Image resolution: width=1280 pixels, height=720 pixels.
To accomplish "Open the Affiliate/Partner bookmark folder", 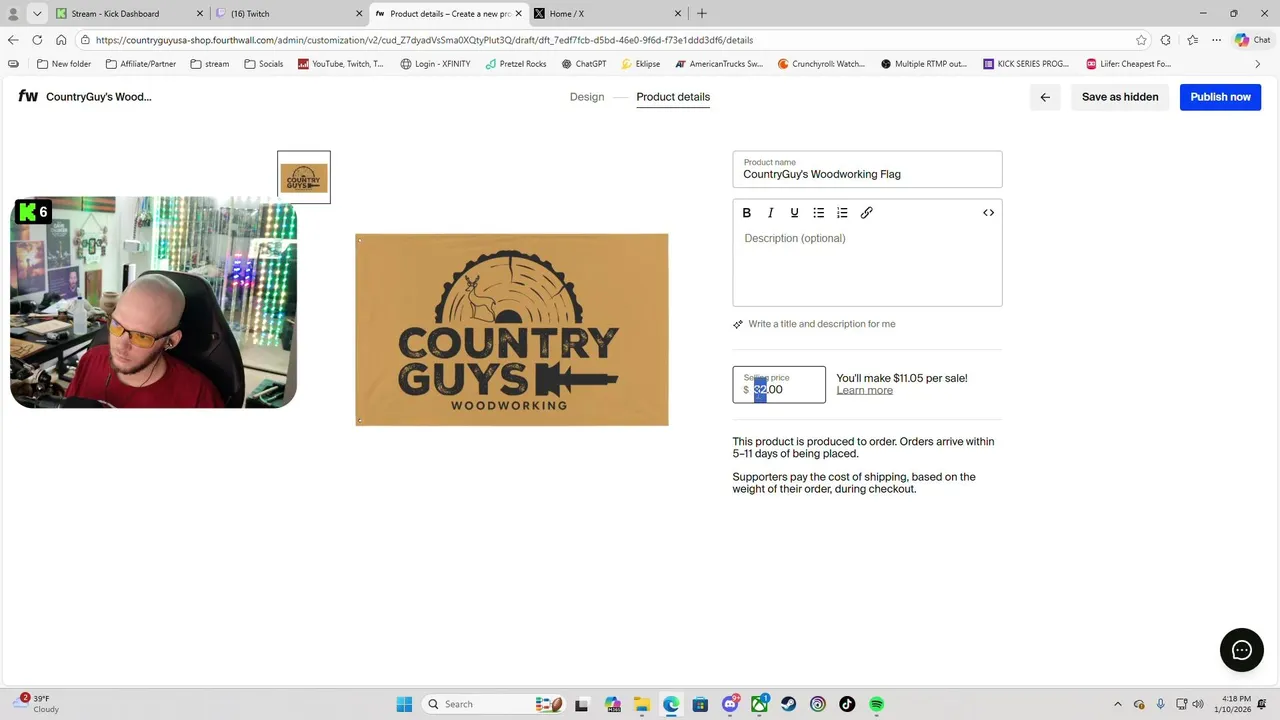I will [140, 64].
